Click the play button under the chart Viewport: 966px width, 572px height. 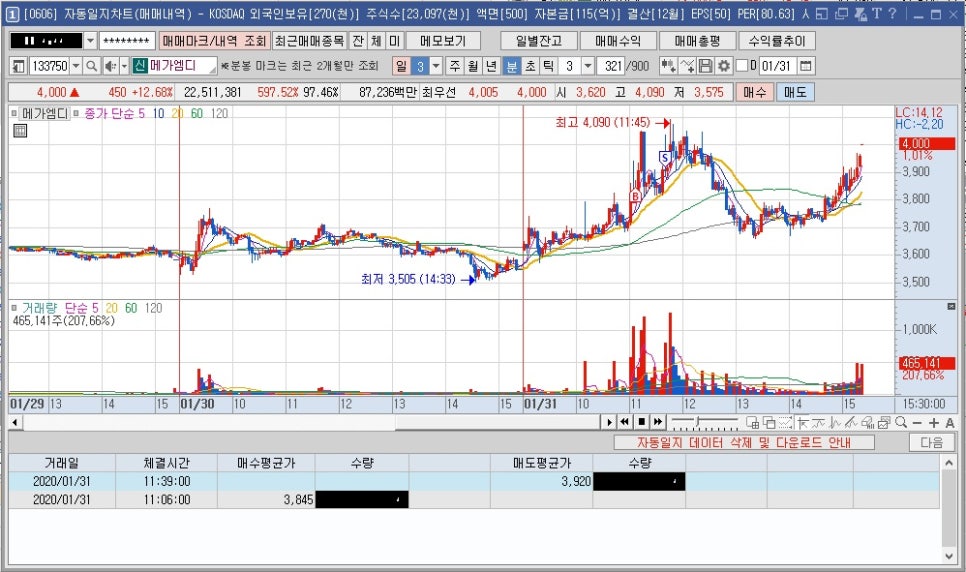609,422
